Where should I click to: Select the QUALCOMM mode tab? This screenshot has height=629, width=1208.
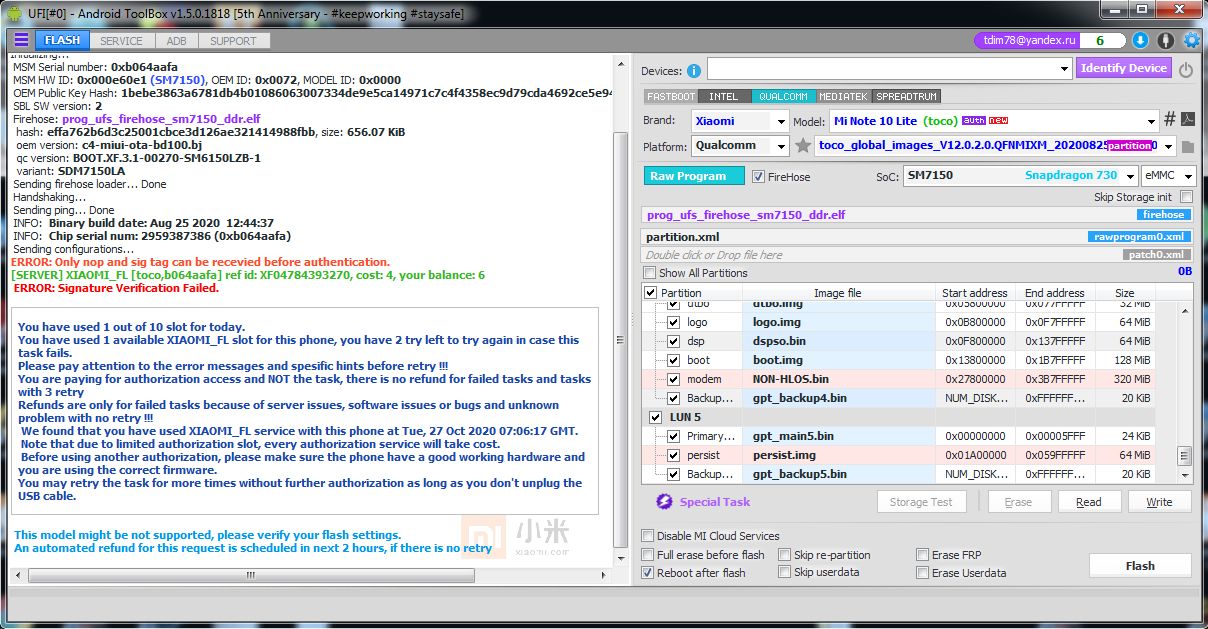point(783,97)
